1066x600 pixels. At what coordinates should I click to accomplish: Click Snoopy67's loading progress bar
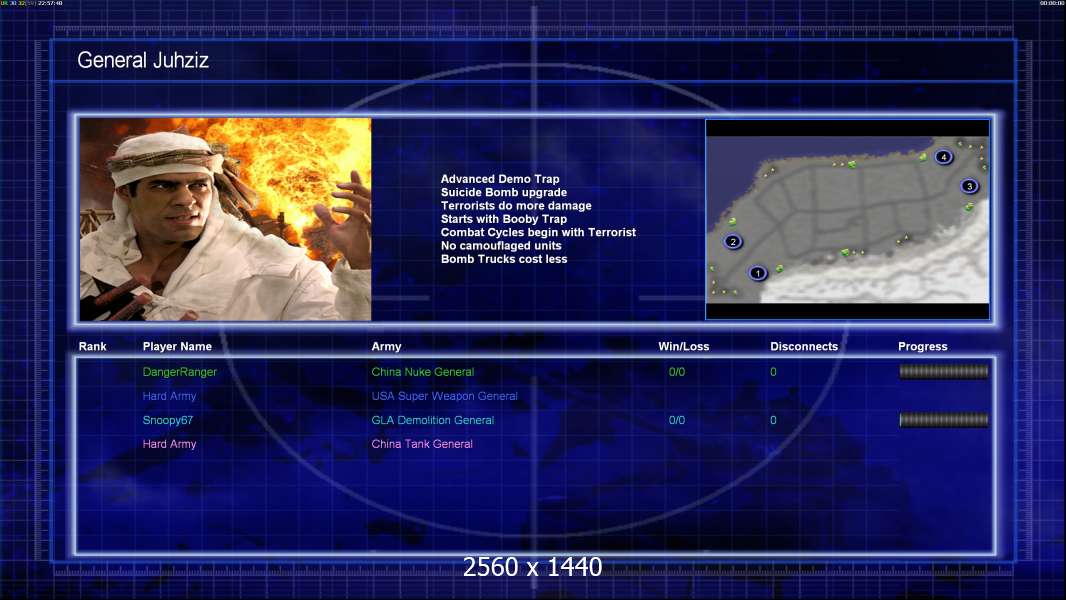(x=944, y=420)
